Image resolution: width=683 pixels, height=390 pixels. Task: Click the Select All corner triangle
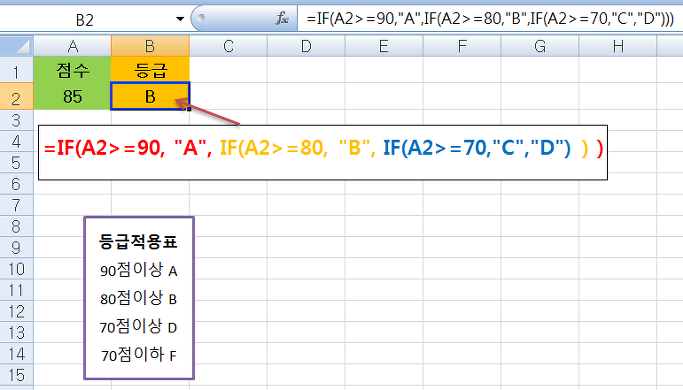click(x=17, y=46)
